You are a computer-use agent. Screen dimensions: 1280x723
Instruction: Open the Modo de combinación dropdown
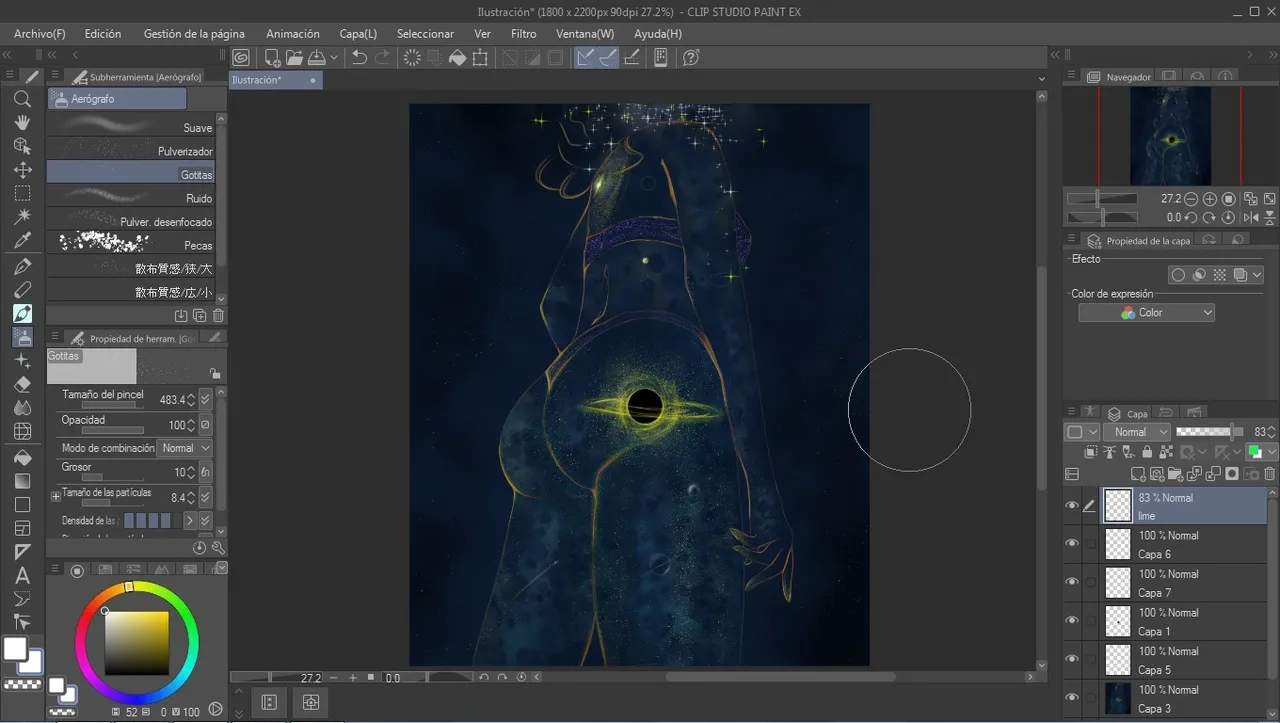click(185, 448)
